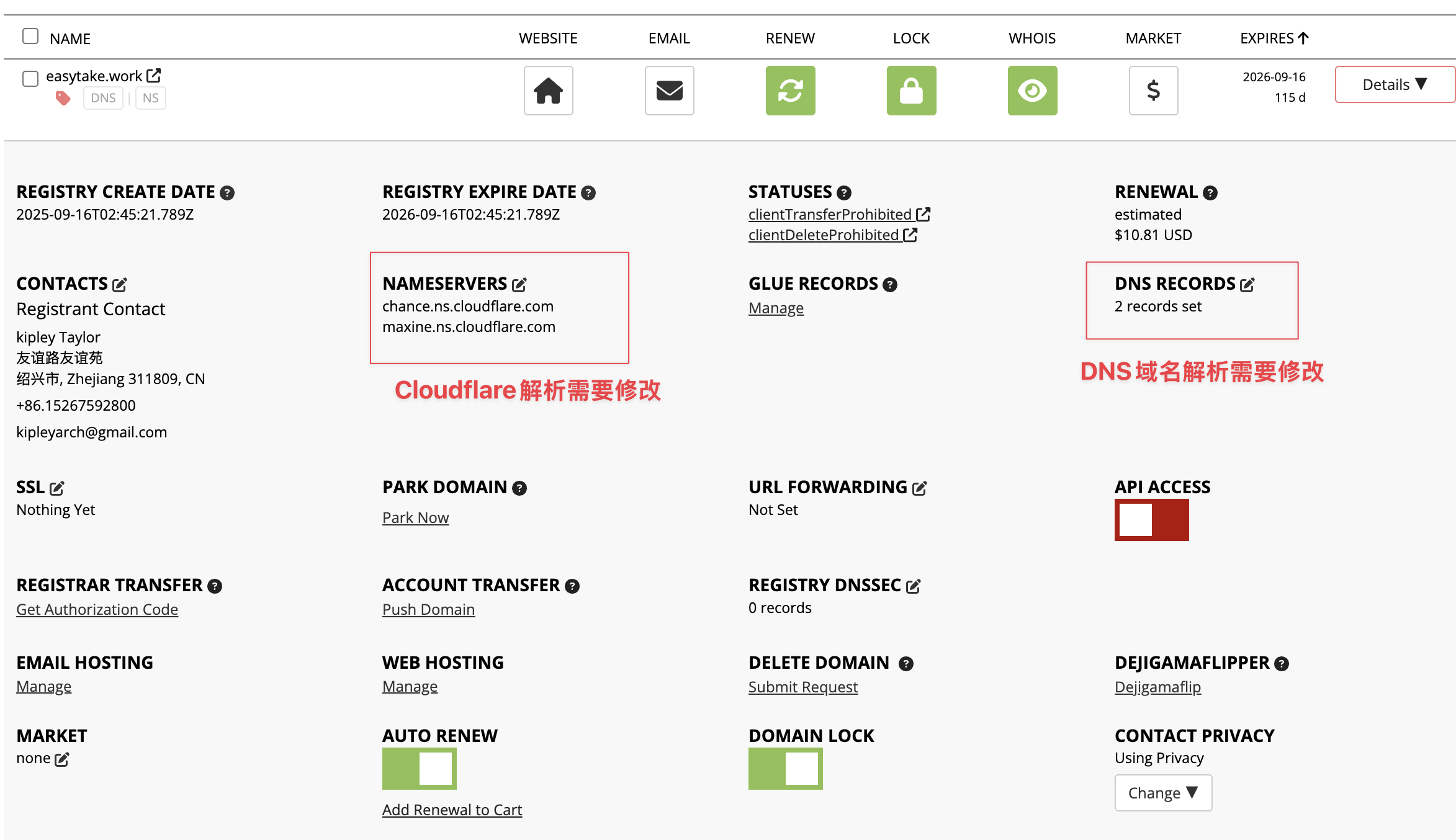
Task: Select the maxine.ns.cloudflare.com nameserver text
Action: click(469, 327)
